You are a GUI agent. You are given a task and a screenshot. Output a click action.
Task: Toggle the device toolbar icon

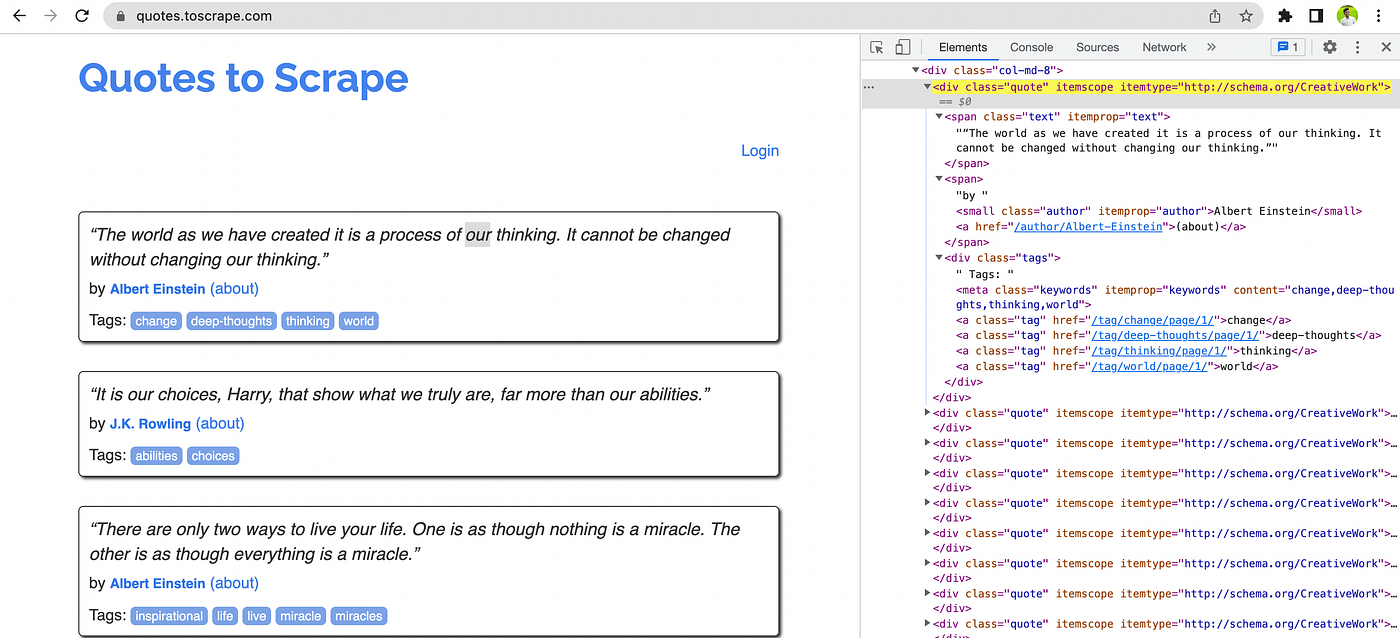[x=902, y=46]
